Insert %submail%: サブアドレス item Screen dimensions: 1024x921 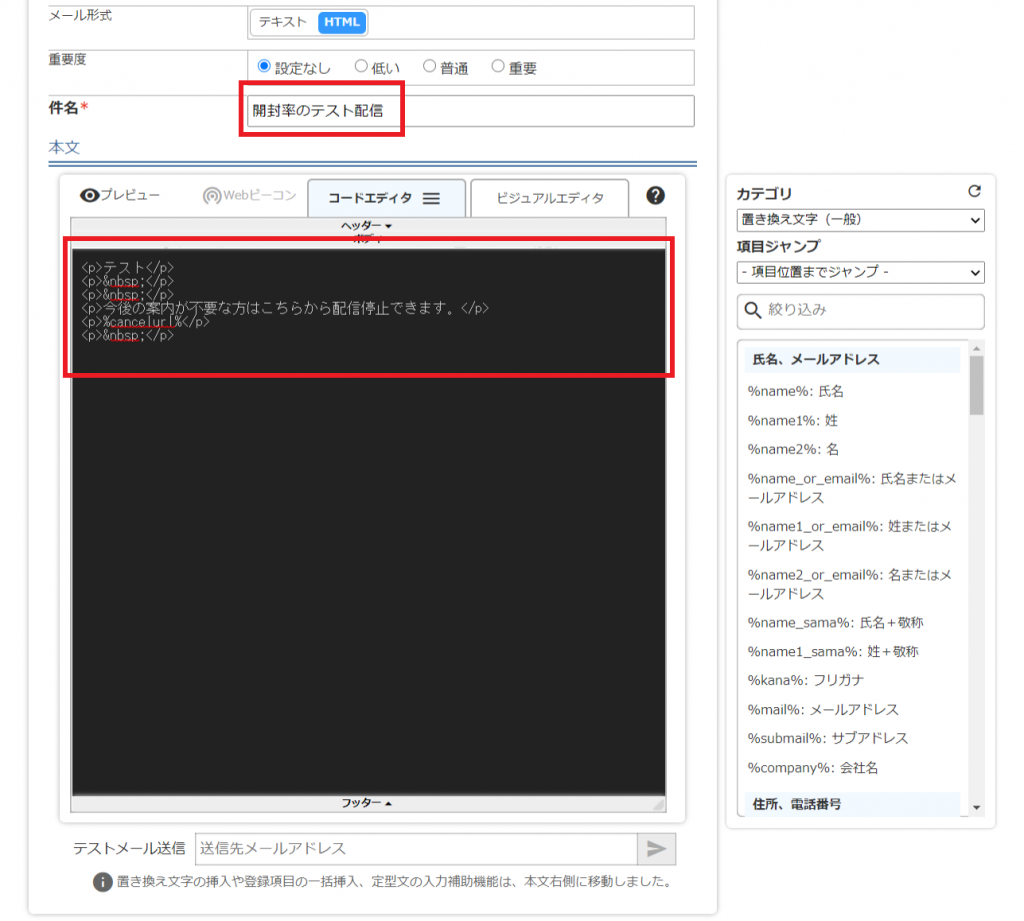[x=827, y=739]
